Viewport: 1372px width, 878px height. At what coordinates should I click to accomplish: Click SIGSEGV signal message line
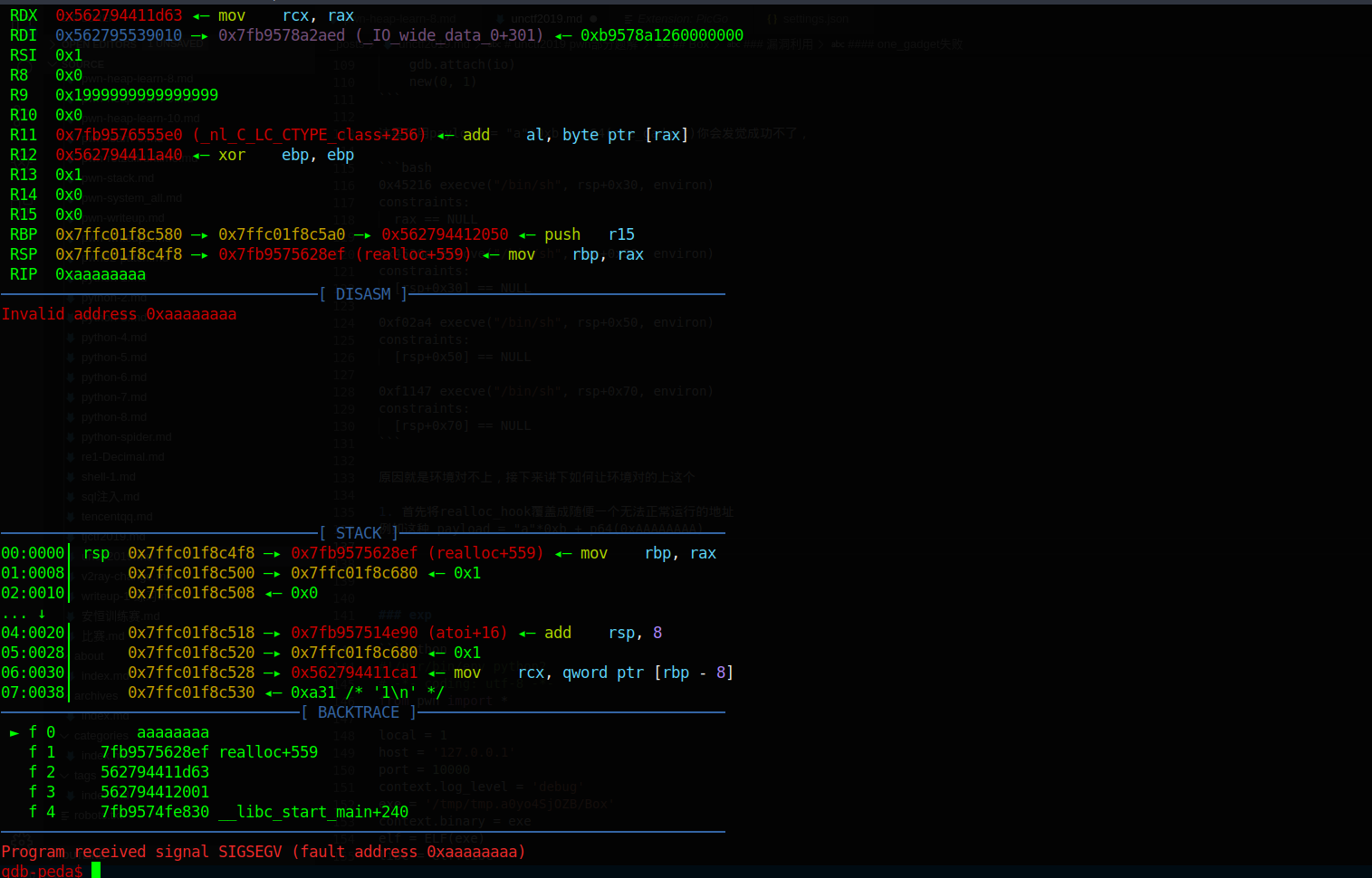(264, 852)
